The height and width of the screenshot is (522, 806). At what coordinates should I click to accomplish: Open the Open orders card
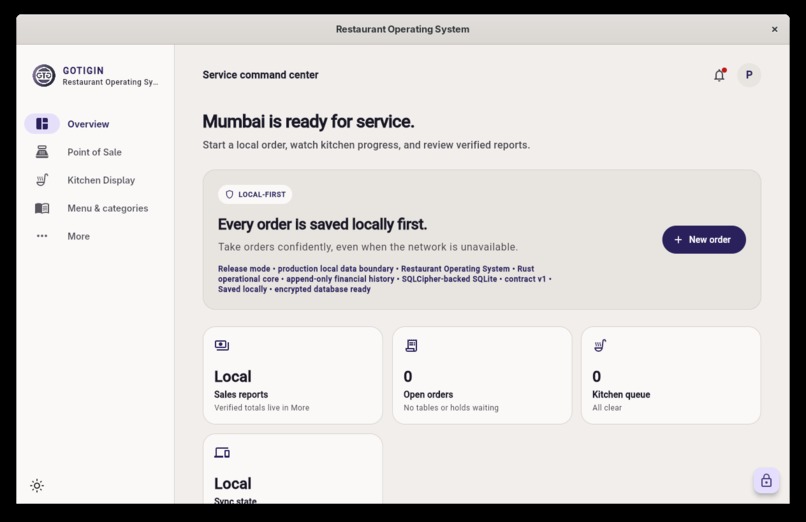pyautogui.click(x=482, y=376)
